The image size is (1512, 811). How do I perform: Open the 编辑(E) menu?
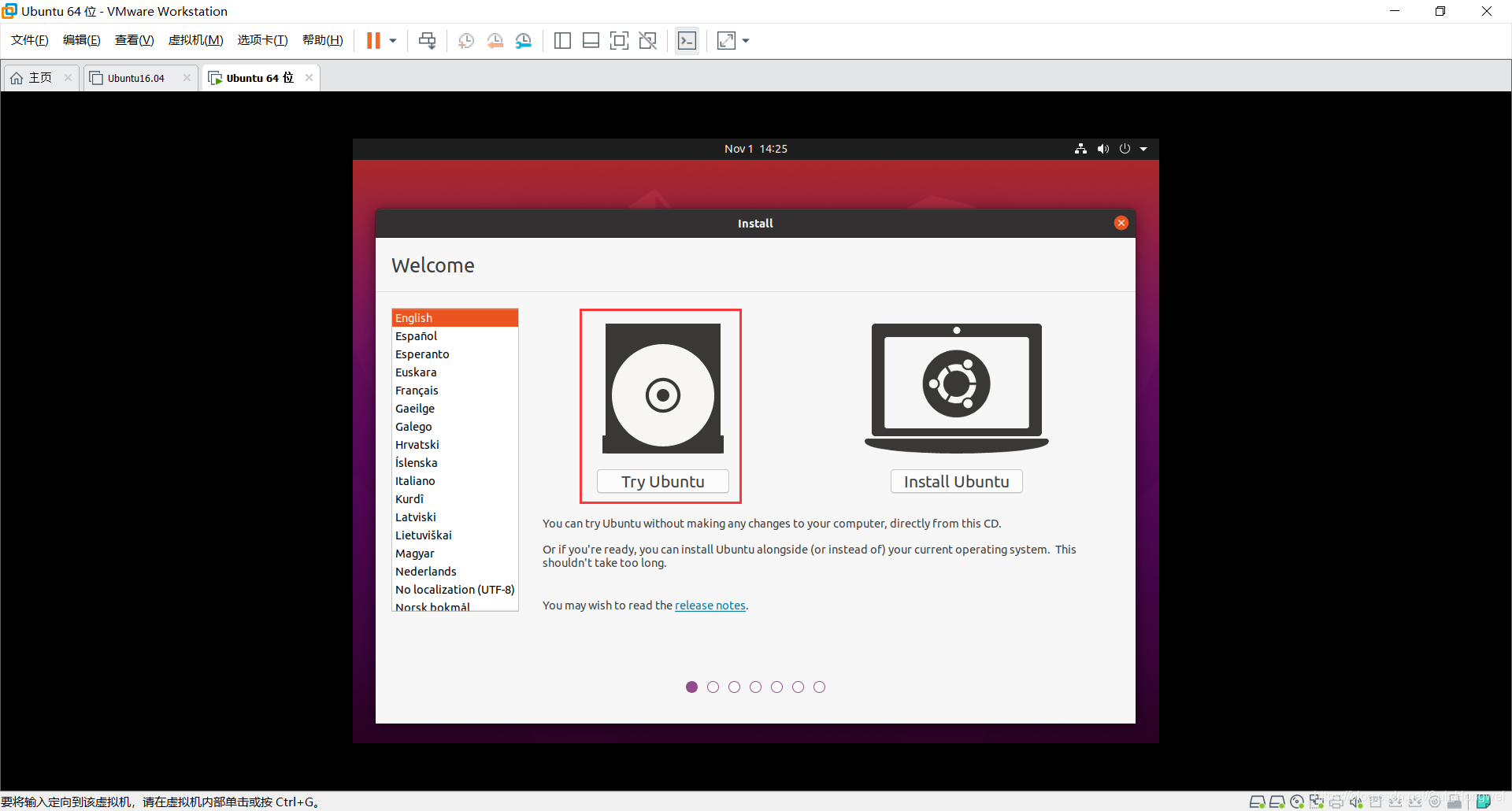[82, 40]
